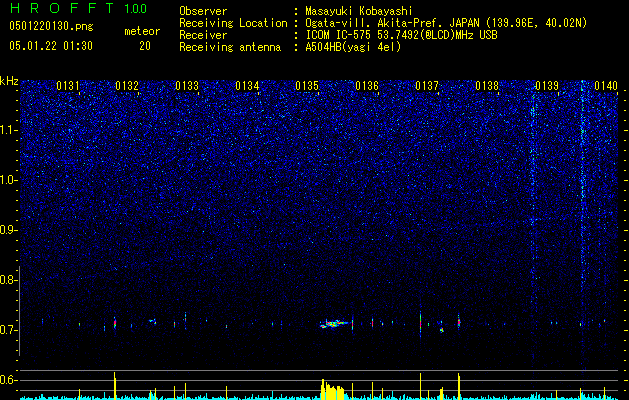Click the A504HB(yagi 4el) antenna text
This screenshot has height=400, width=629.
click(353, 47)
